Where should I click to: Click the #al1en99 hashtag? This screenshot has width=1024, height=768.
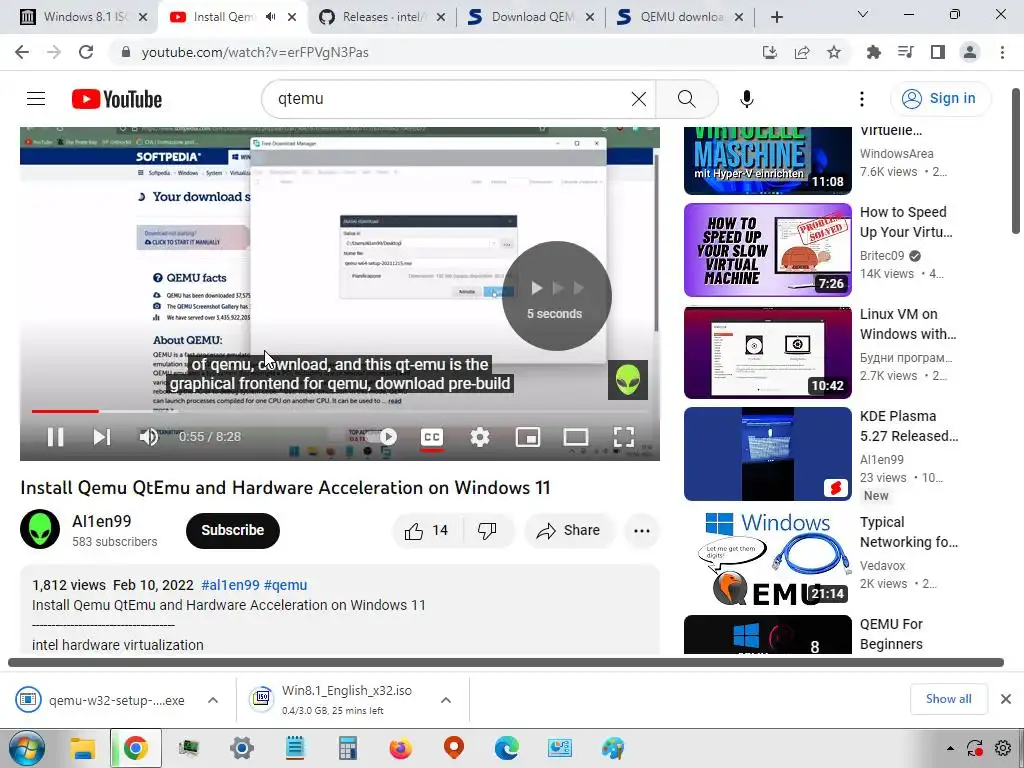231,585
